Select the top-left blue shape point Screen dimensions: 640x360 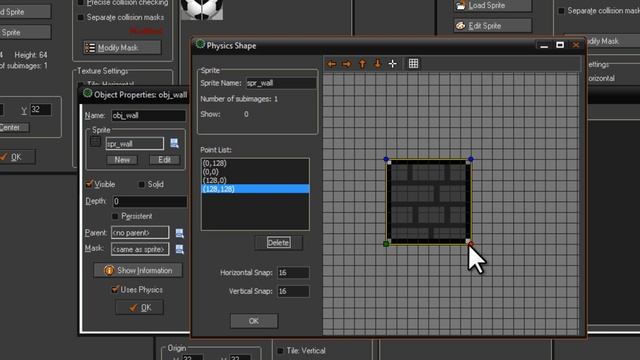tap(386, 159)
